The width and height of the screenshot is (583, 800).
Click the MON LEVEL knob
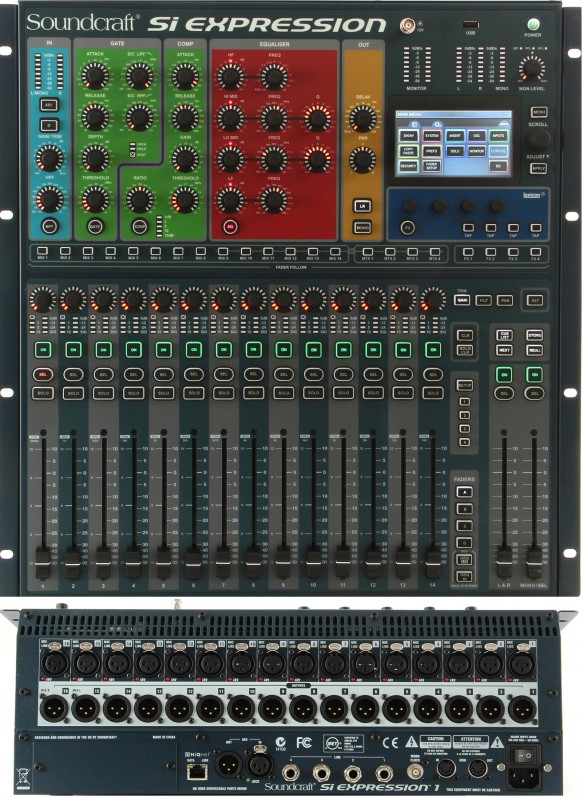point(531,68)
